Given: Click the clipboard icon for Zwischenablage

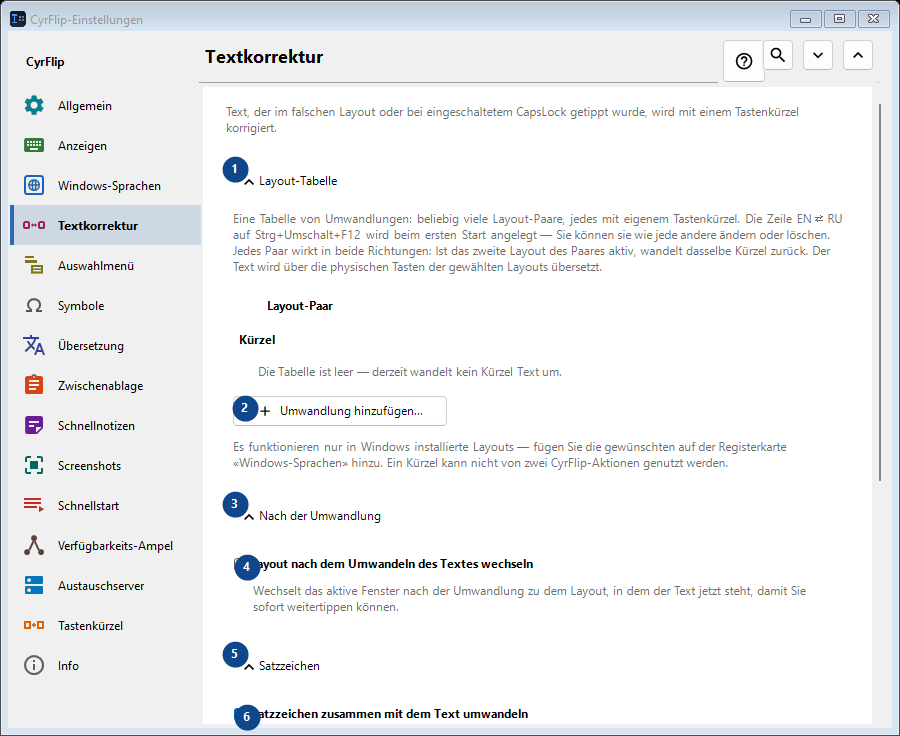Looking at the screenshot, I should click(34, 385).
